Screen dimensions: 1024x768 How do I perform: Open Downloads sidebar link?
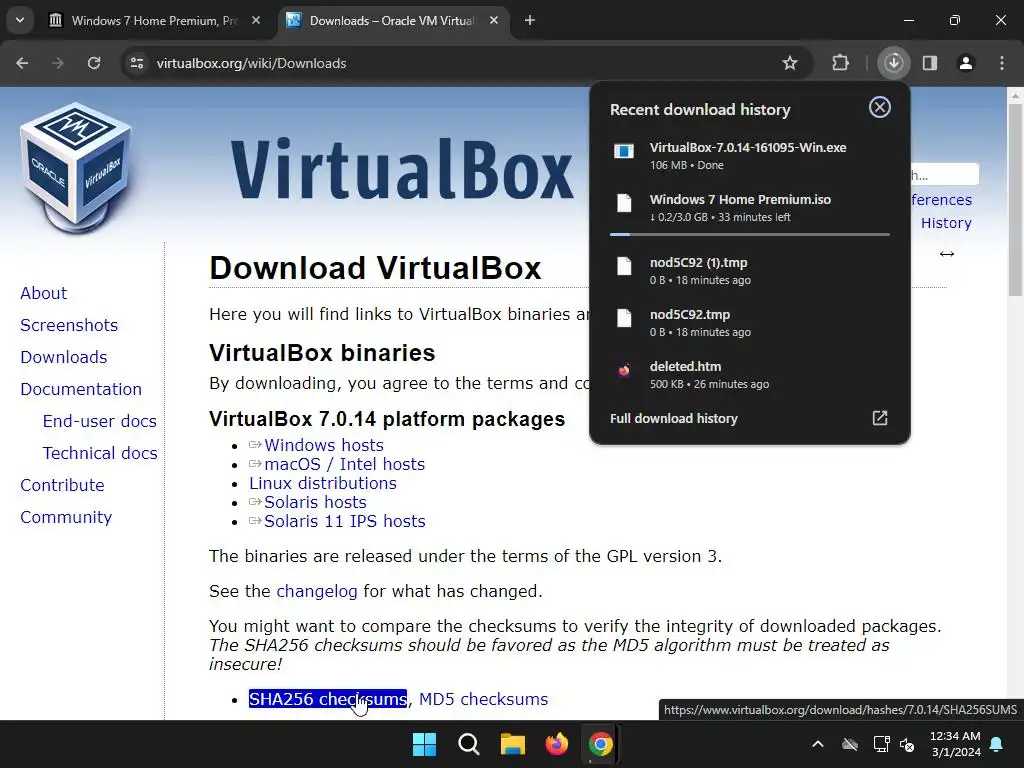click(x=64, y=357)
